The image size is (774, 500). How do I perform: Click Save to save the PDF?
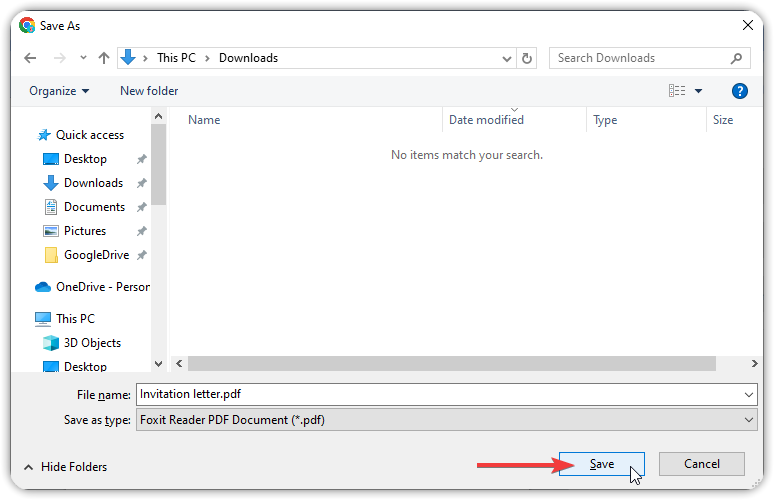602,464
